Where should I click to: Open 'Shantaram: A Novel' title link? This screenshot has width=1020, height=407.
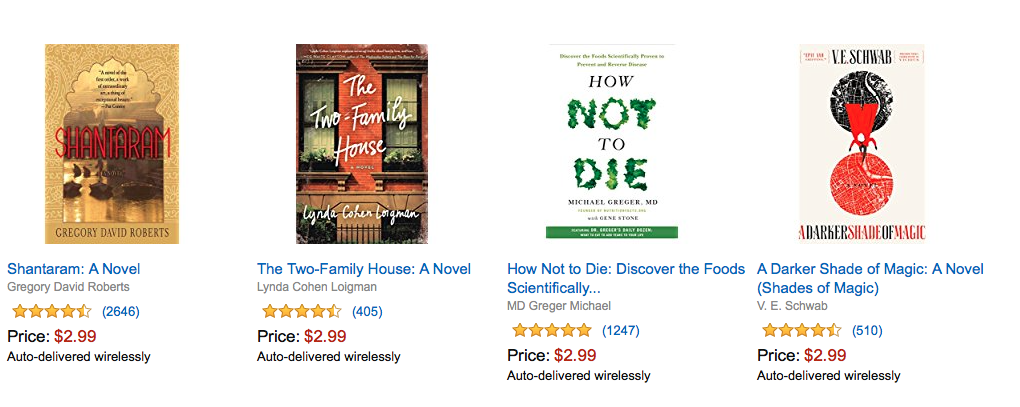pyautogui.click(x=74, y=268)
